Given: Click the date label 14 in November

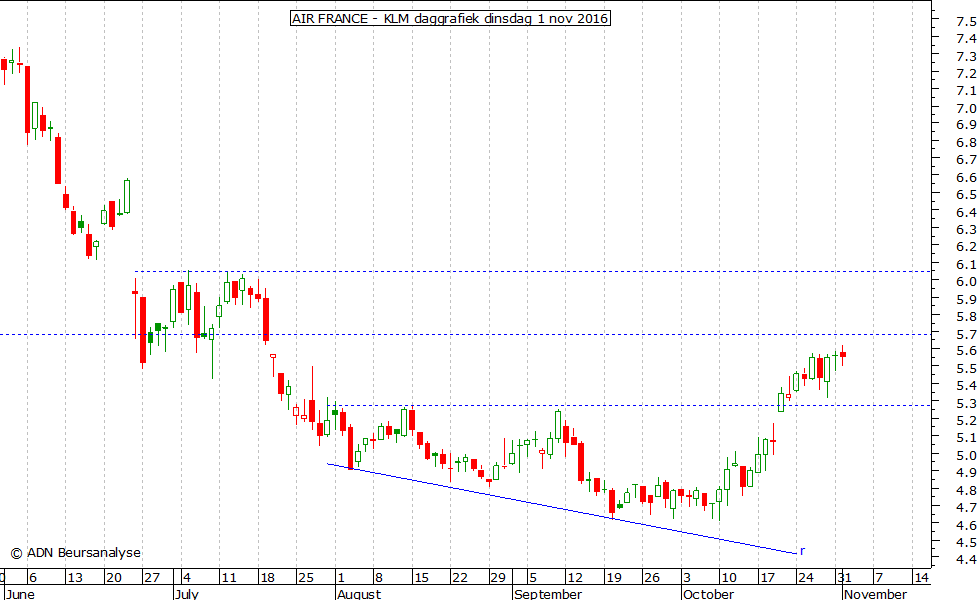Looking at the screenshot, I should (x=921, y=578).
